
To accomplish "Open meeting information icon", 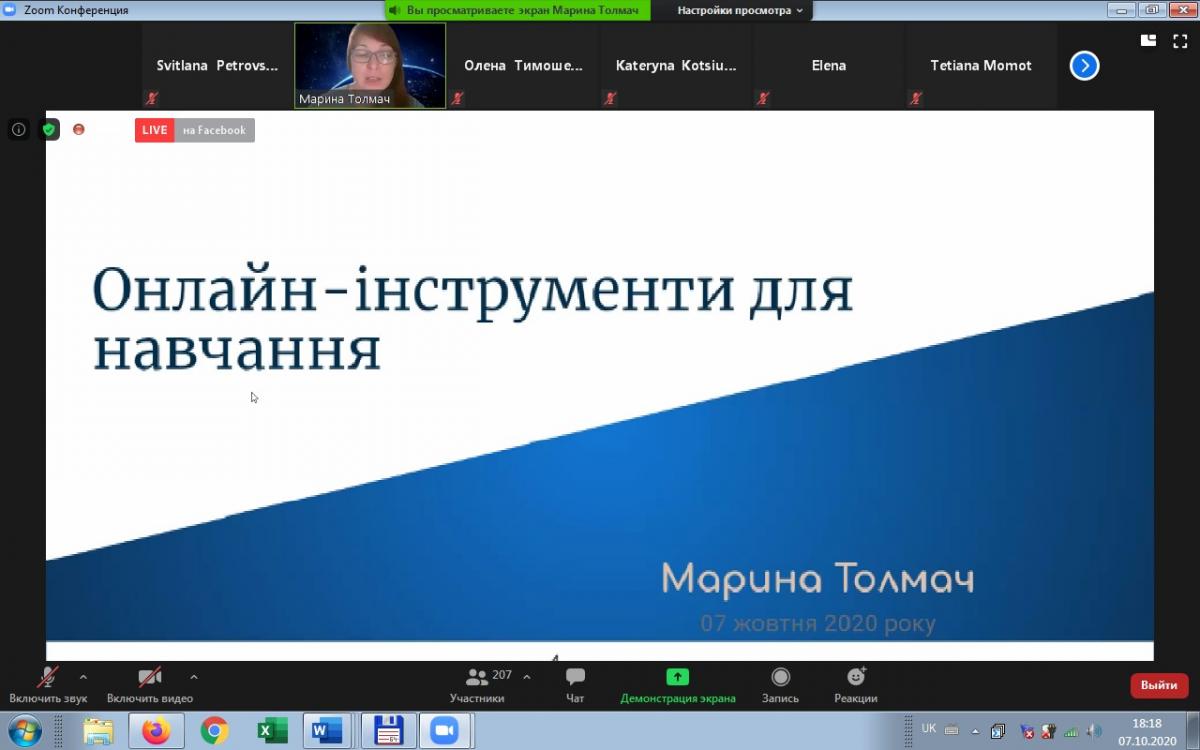I will [18, 129].
